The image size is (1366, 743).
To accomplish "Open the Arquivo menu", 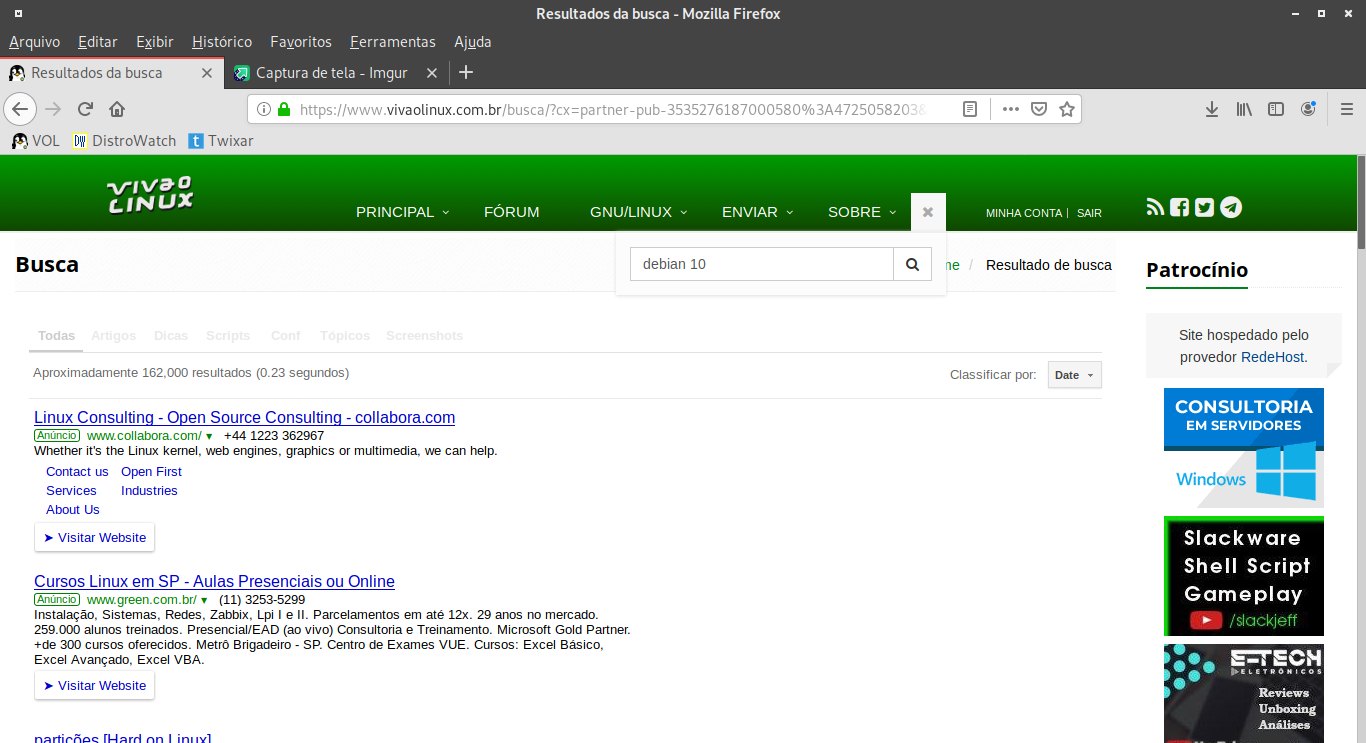I will click(34, 42).
